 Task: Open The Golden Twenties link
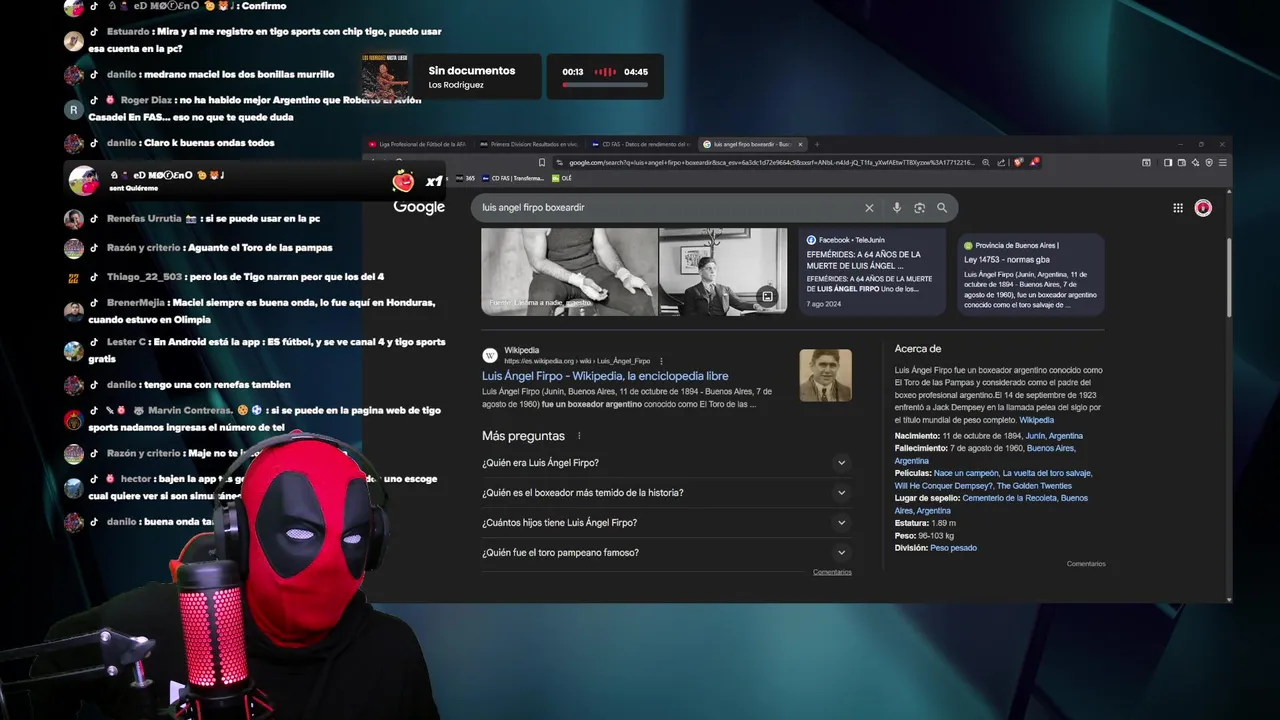1035,486
